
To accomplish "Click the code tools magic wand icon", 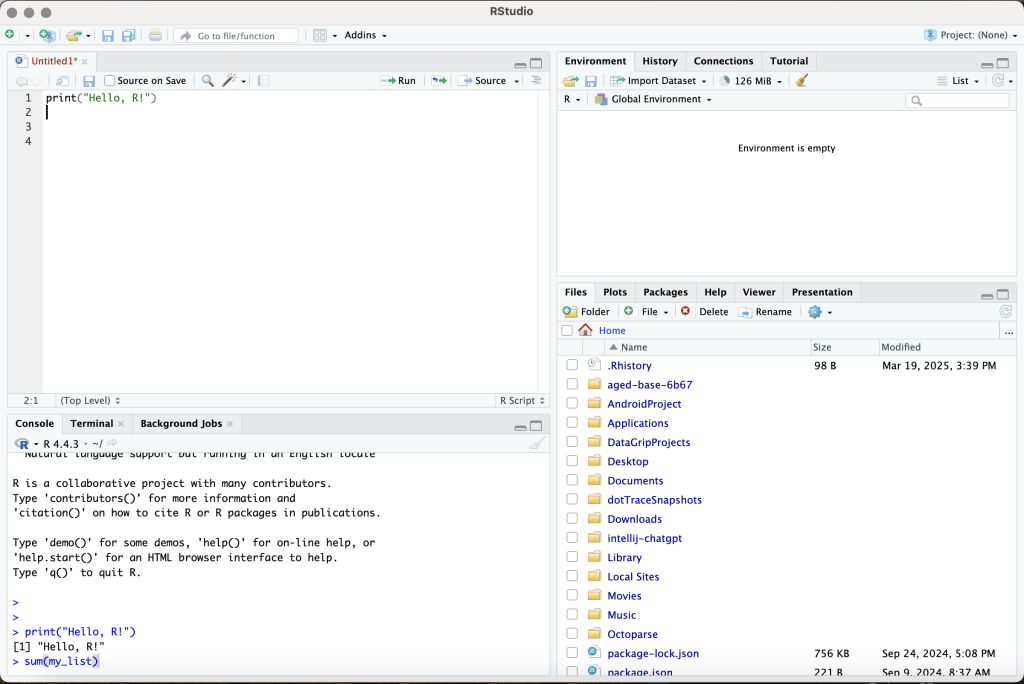I will coord(230,81).
